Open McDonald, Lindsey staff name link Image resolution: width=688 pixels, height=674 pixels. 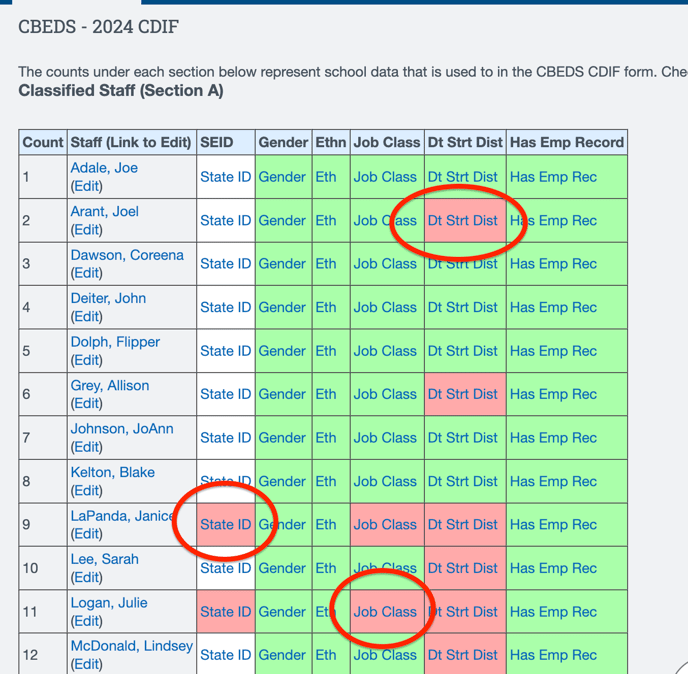tap(131, 646)
